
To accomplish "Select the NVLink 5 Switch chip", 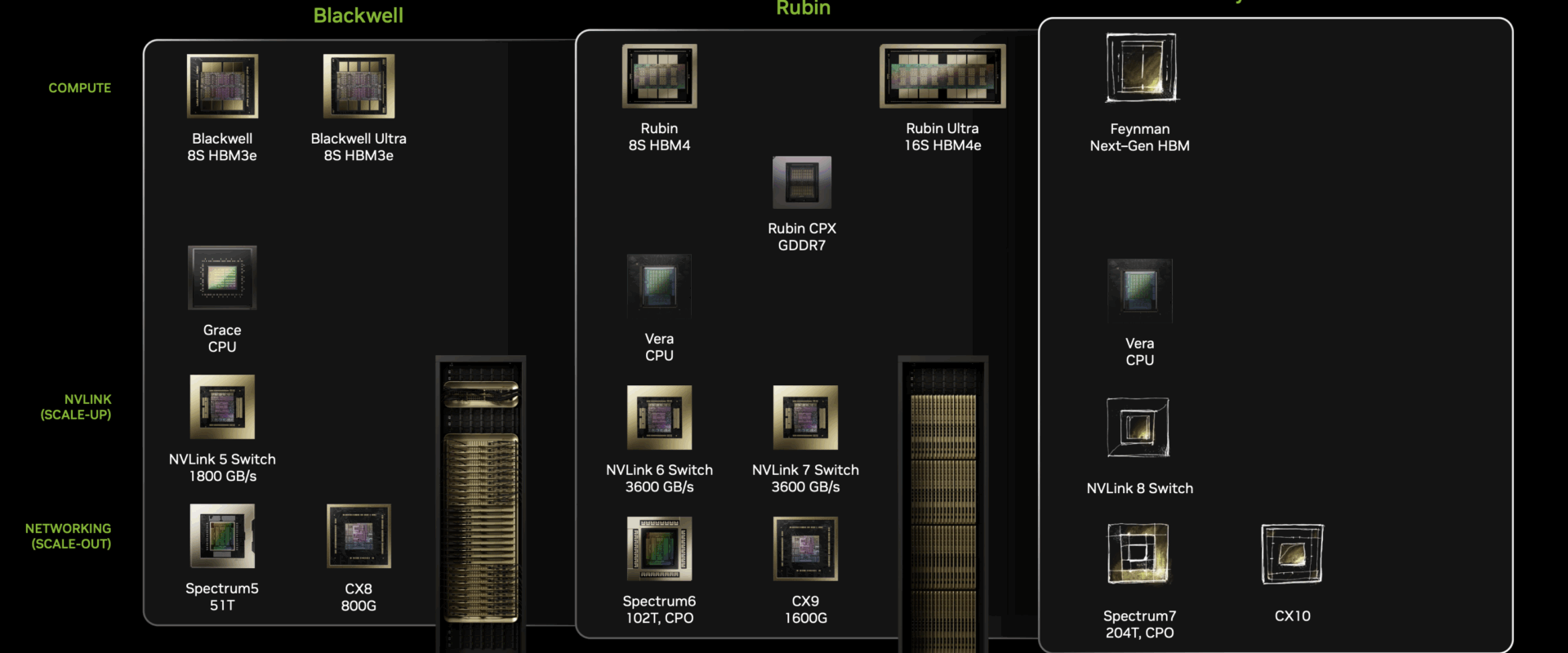I will pyautogui.click(x=222, y=406).
